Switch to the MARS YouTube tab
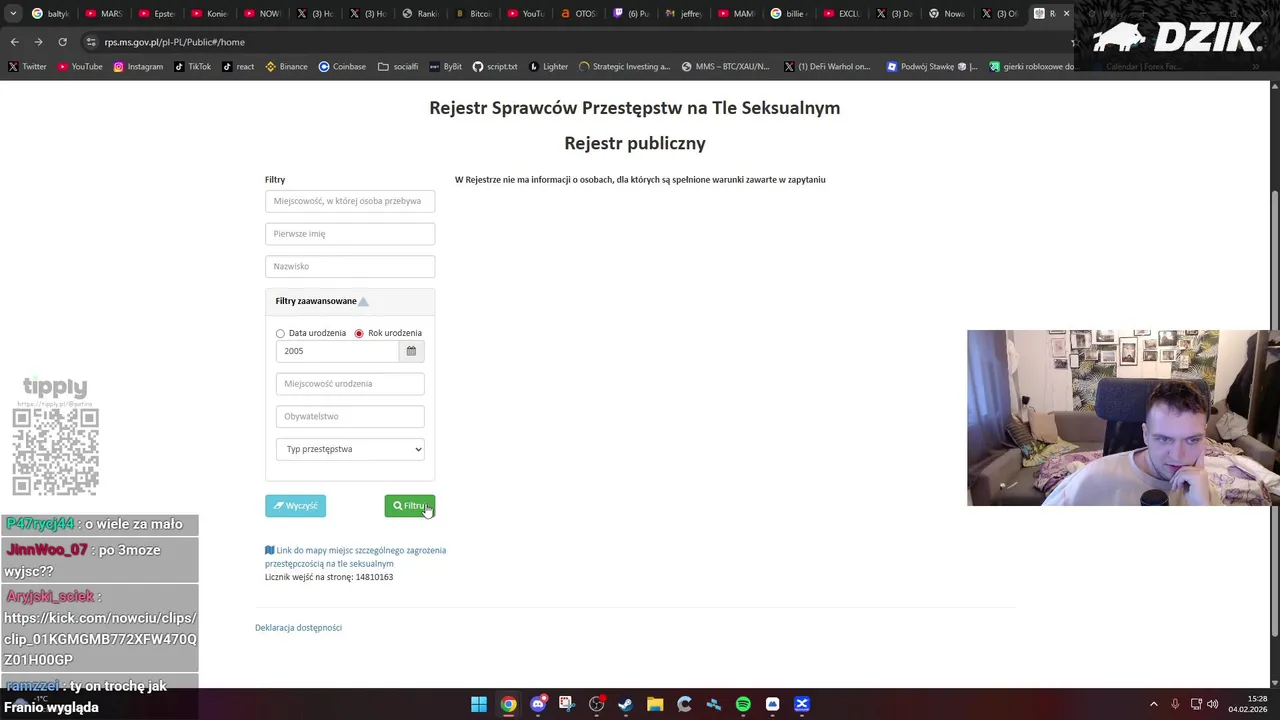 (x=103, y=14)
